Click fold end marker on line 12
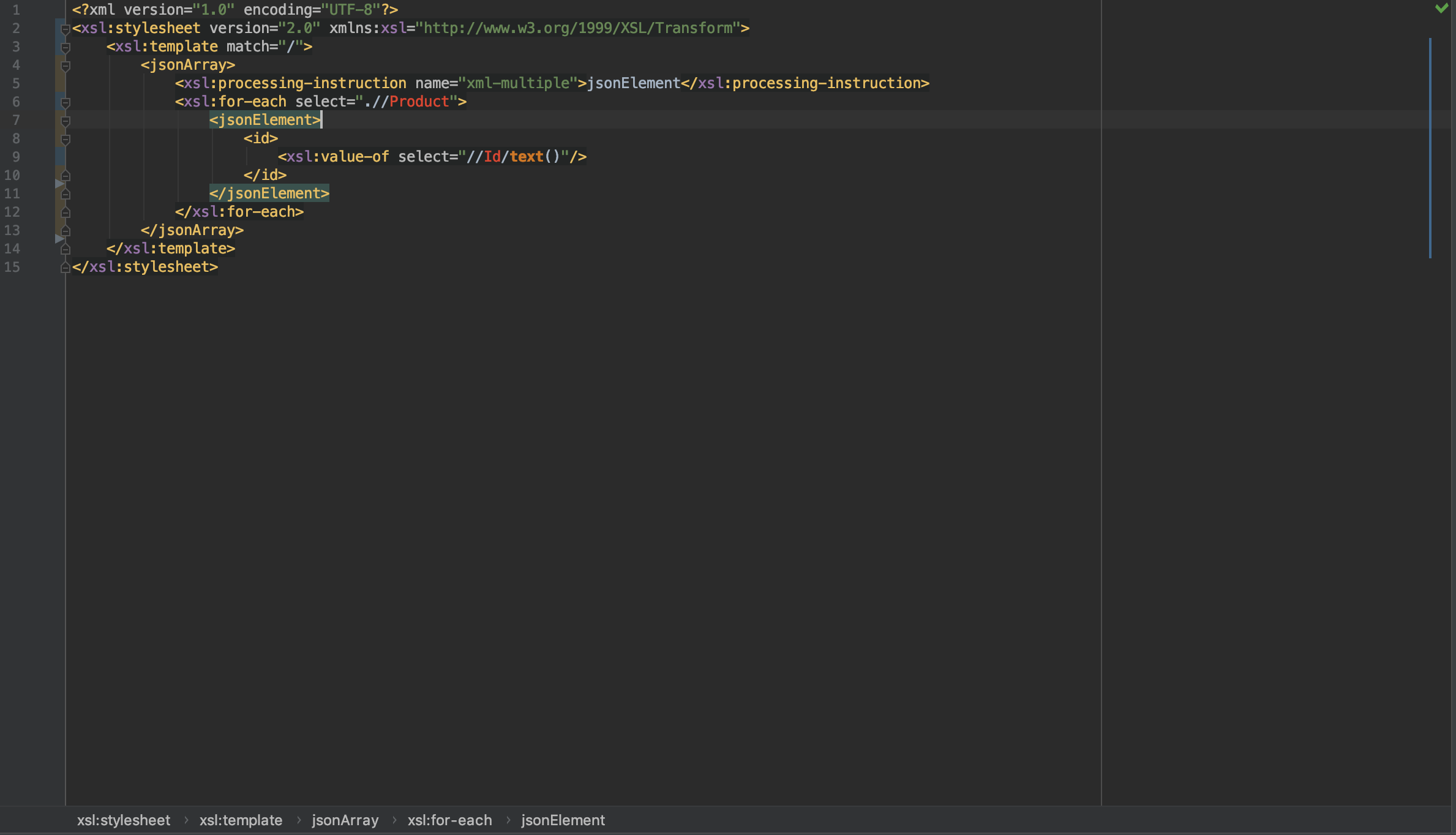 pyautogui.click(x=66, y=212)
